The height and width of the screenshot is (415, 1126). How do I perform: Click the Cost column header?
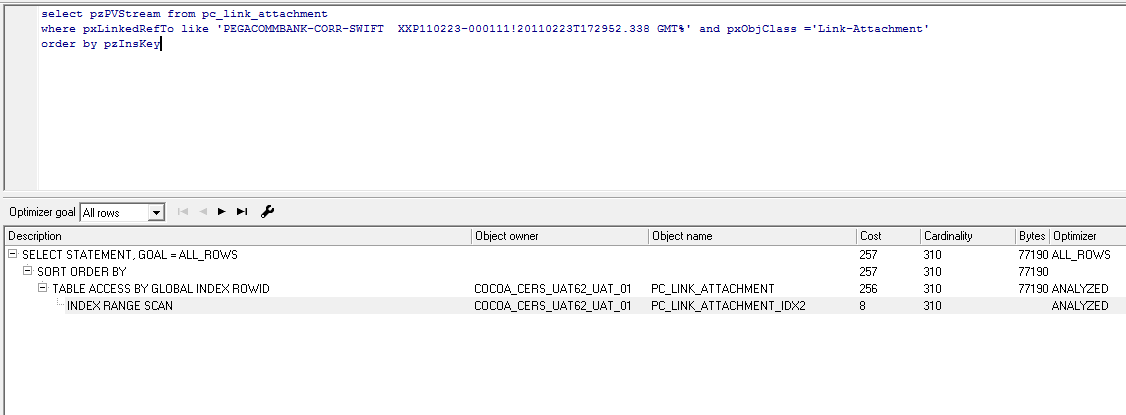[x=887, y=236]
